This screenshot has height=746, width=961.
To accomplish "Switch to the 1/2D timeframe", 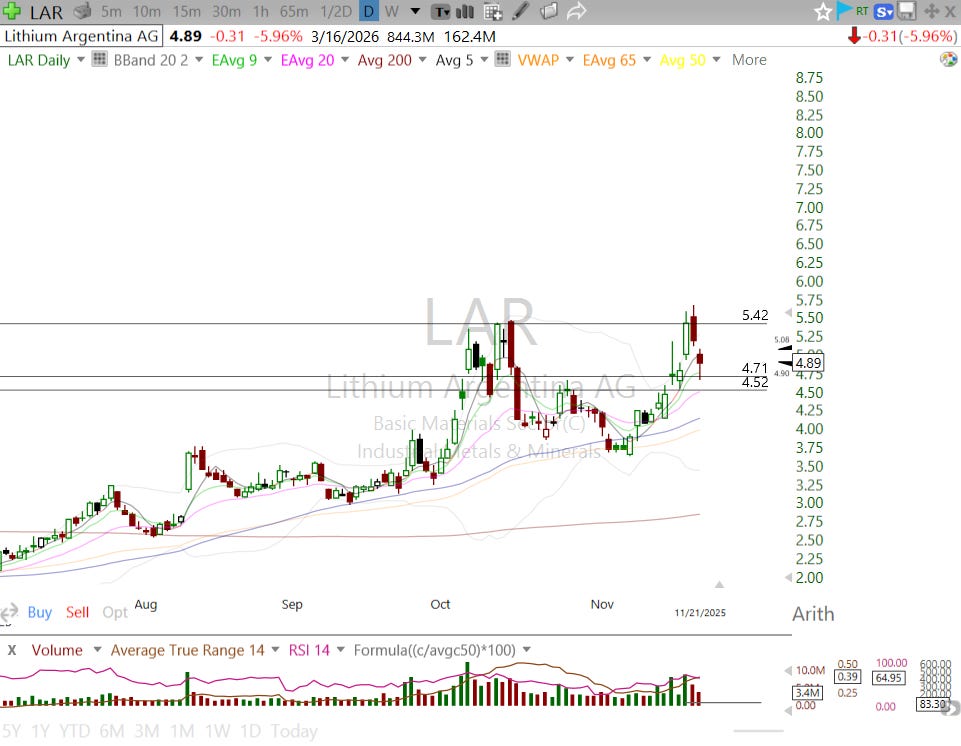I will (x=336, y=12).
